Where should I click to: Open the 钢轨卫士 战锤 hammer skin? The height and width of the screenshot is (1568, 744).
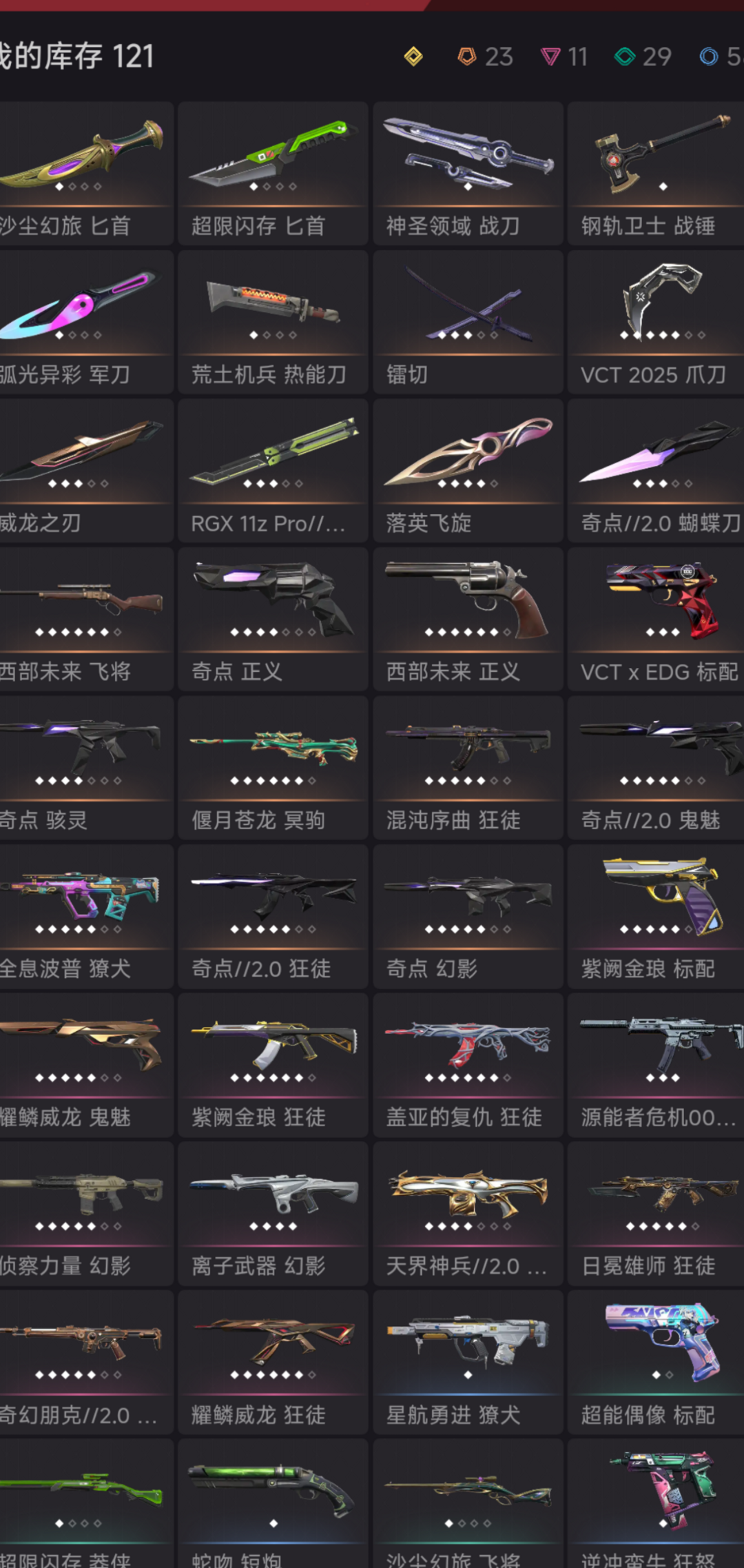[x=656, y=174]
